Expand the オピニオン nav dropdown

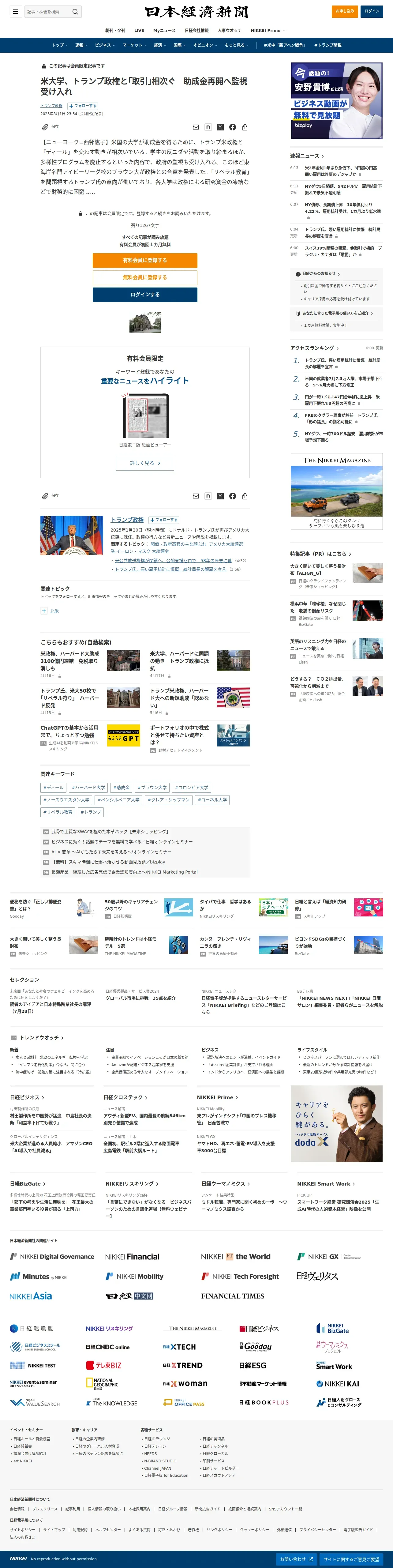pyautogui.click(x=205, y=45)
